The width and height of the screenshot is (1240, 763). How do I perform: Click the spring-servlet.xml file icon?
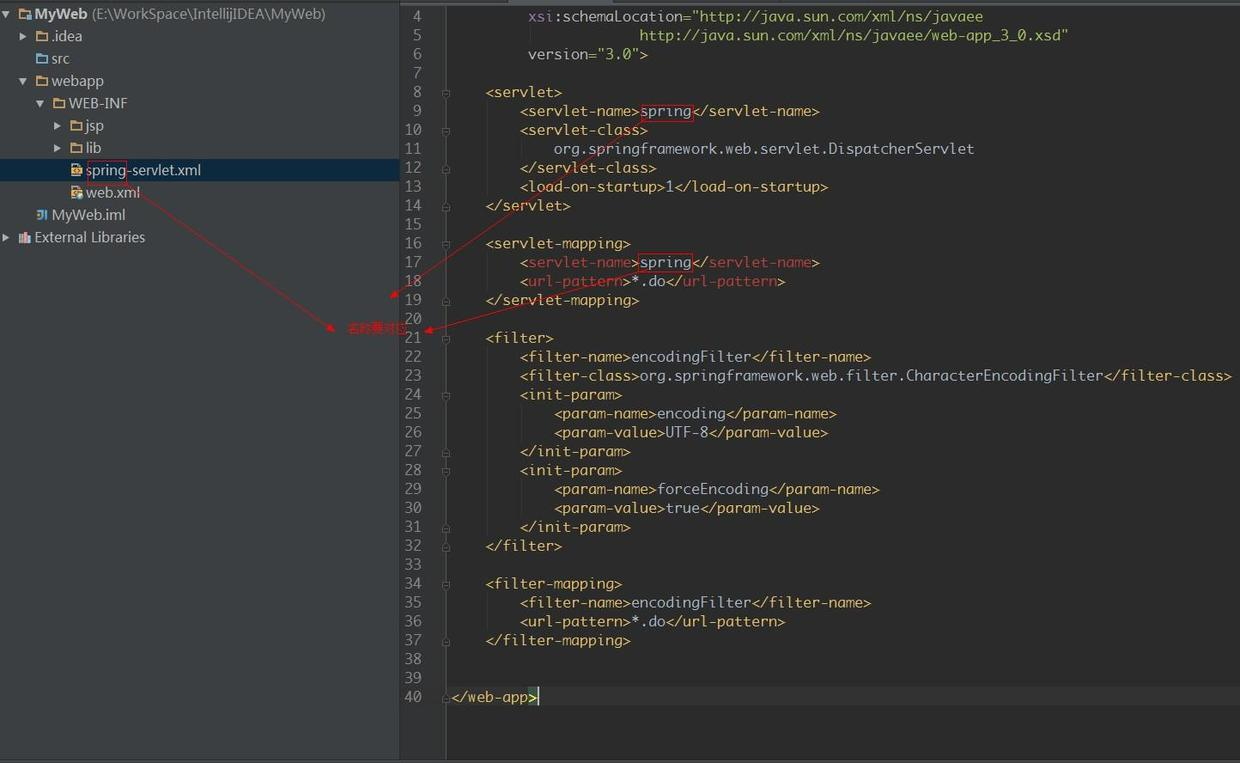(77, 170)
